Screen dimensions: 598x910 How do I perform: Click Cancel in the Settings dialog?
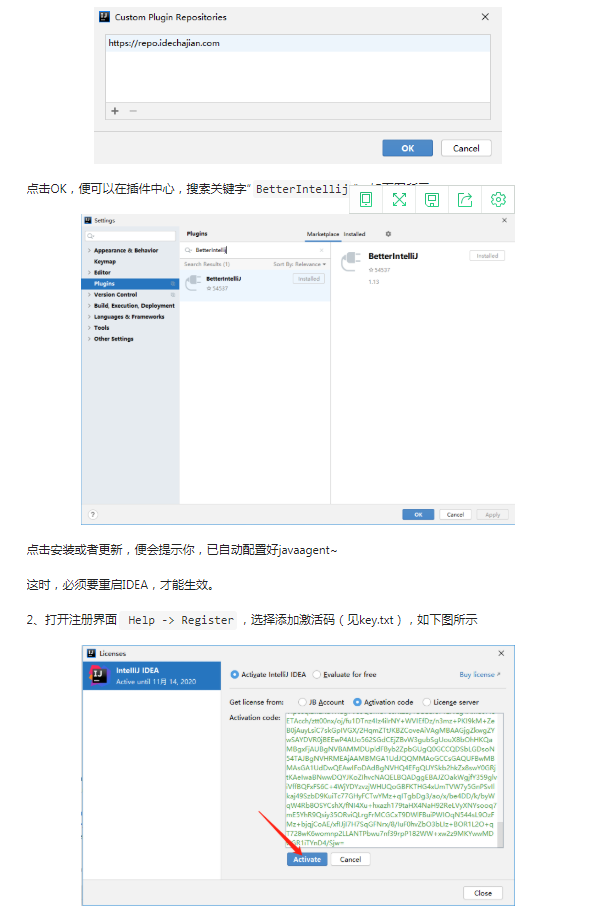(x=455, y=514)
